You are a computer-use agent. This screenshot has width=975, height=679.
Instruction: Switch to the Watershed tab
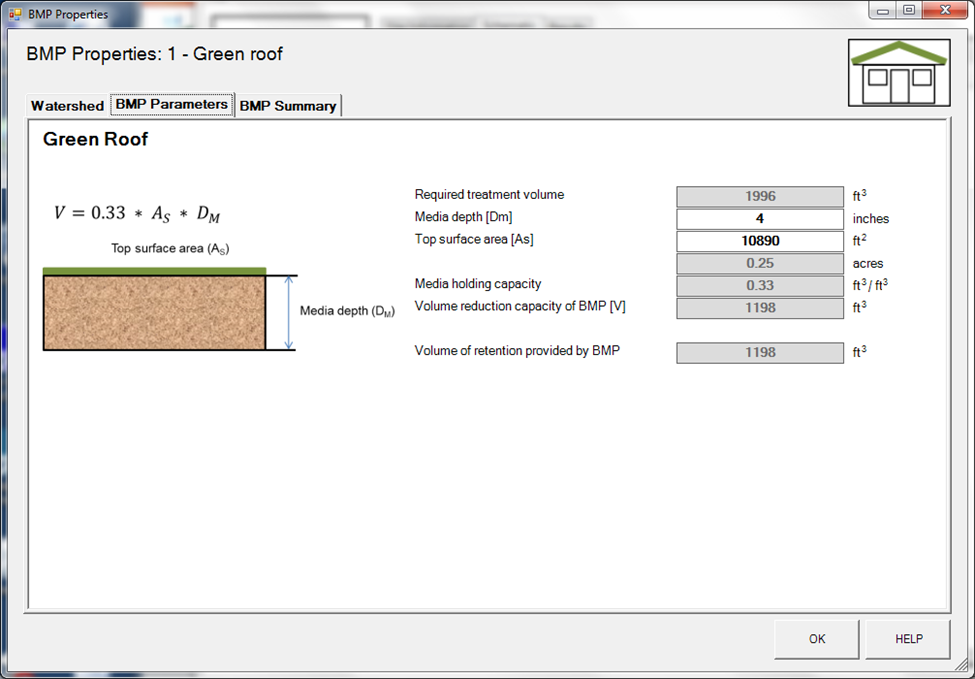click(x=67, y=106)
